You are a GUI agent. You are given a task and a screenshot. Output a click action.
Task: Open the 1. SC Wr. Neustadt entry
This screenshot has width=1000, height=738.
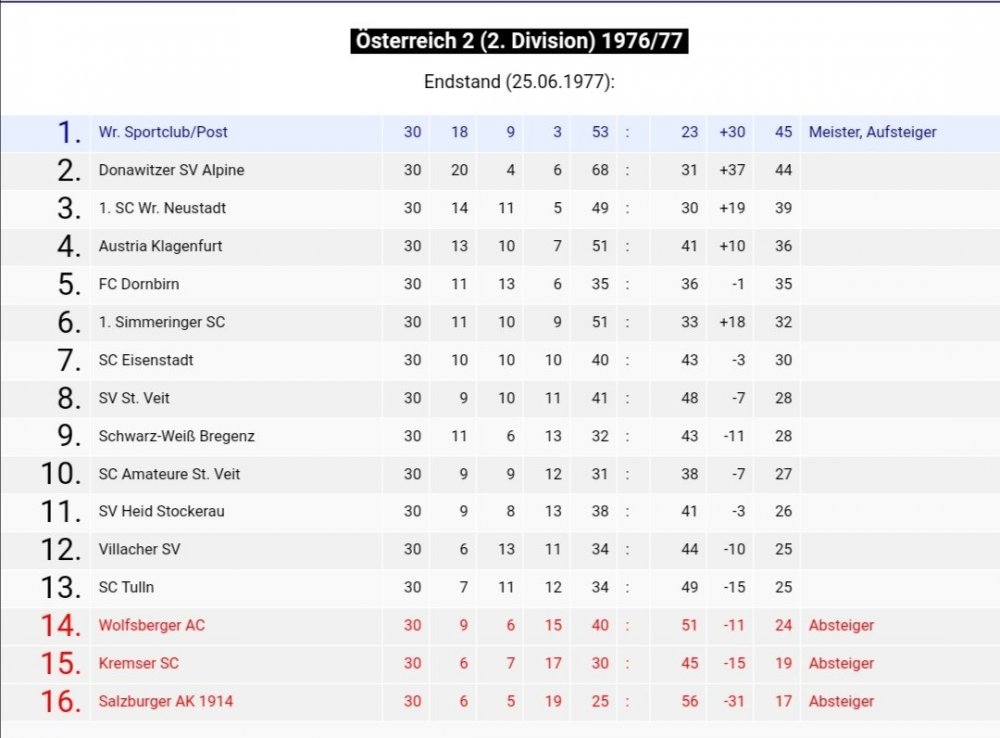tap(162, 208)
